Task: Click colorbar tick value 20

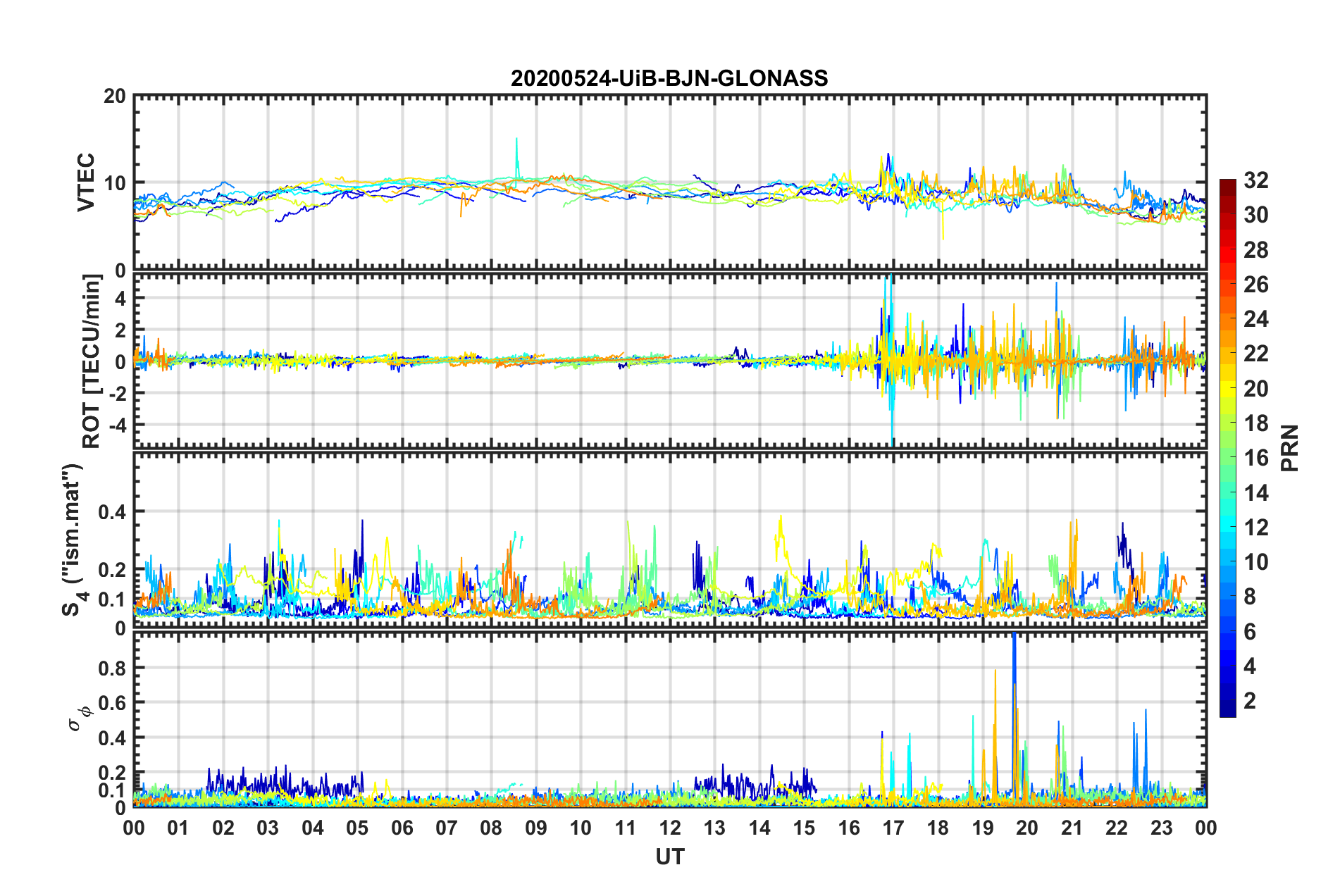Action: 1256,389
